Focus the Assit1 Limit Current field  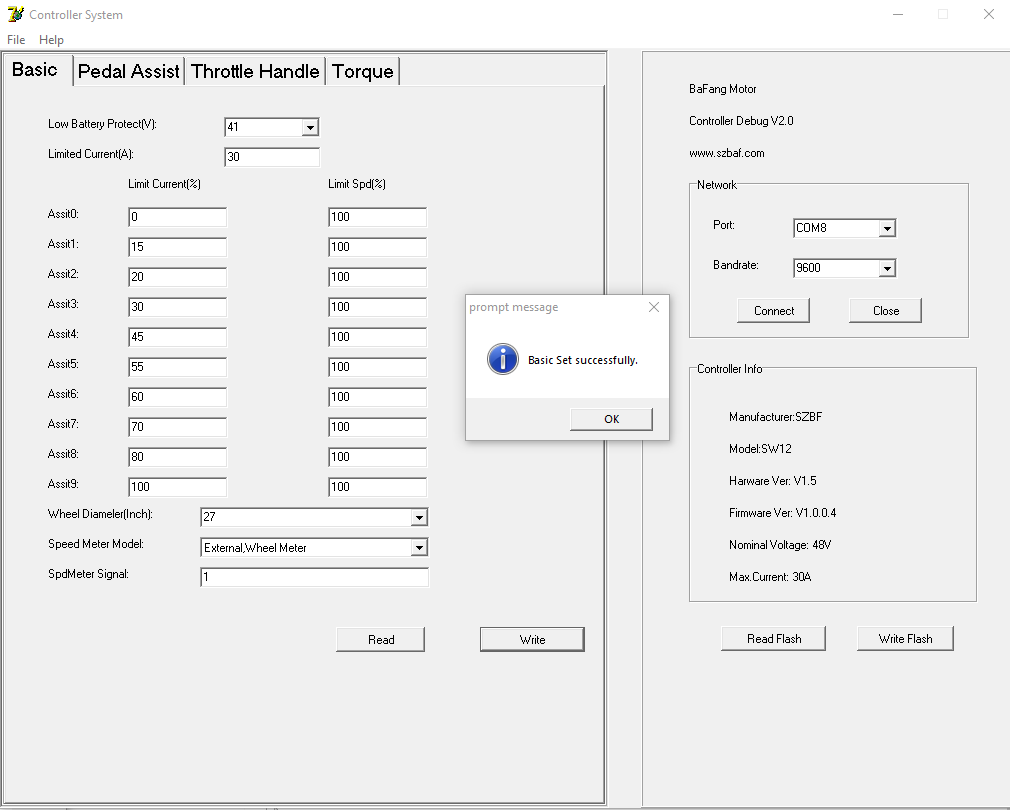click(x=177, y=247)
